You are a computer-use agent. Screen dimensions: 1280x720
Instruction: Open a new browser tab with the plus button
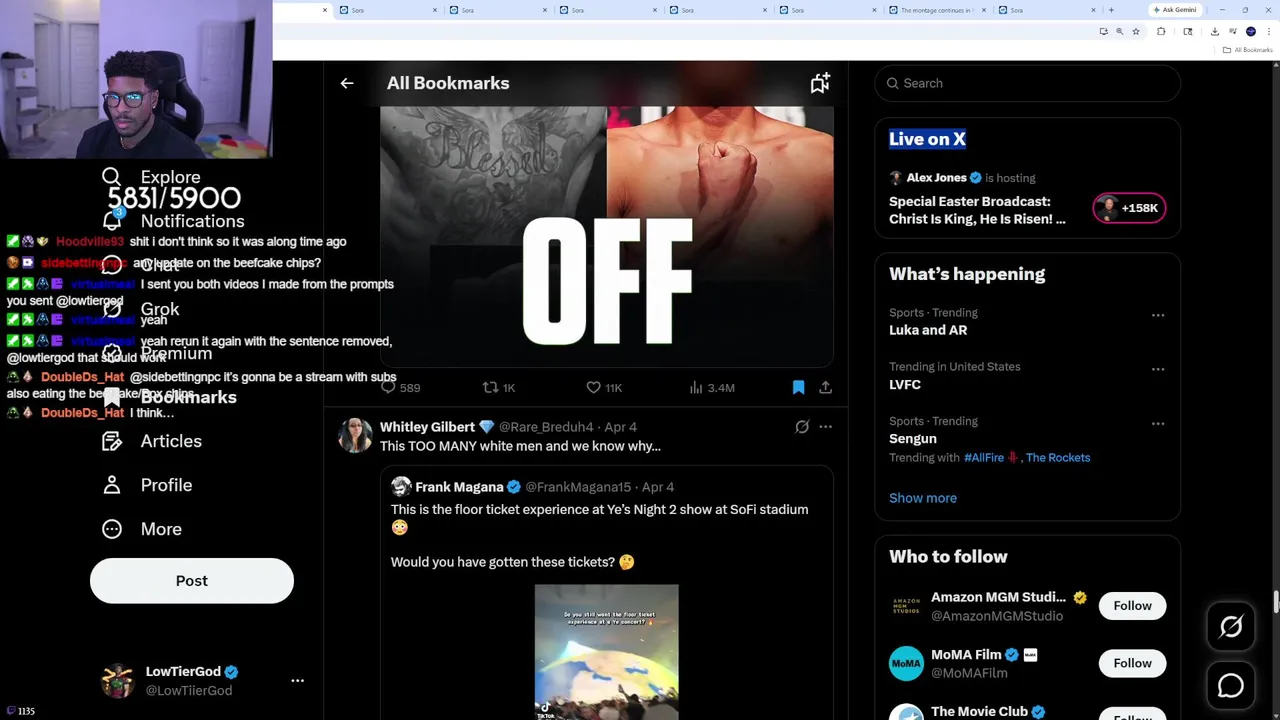[1111, 10]
